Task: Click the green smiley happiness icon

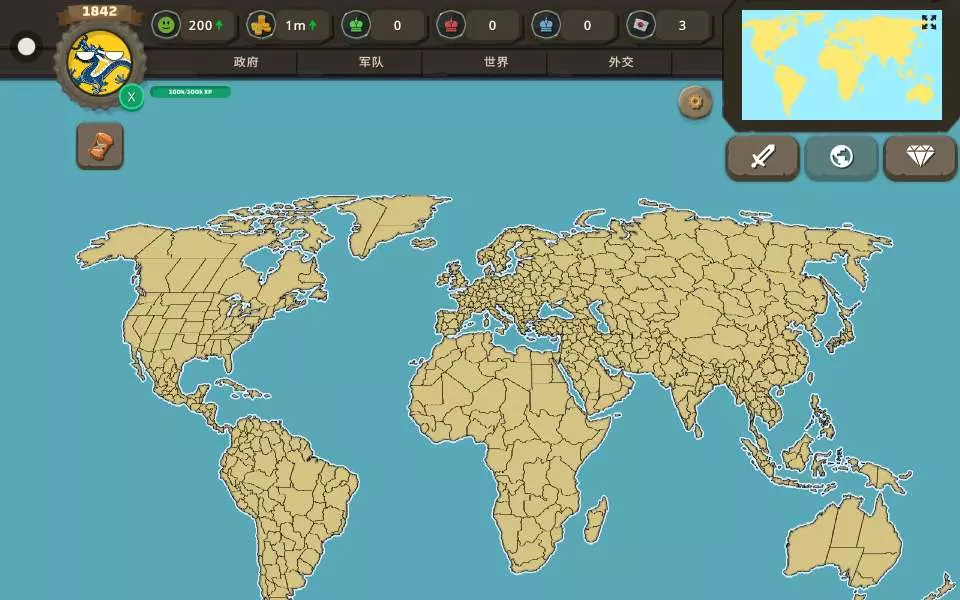Action: point(166,25)
